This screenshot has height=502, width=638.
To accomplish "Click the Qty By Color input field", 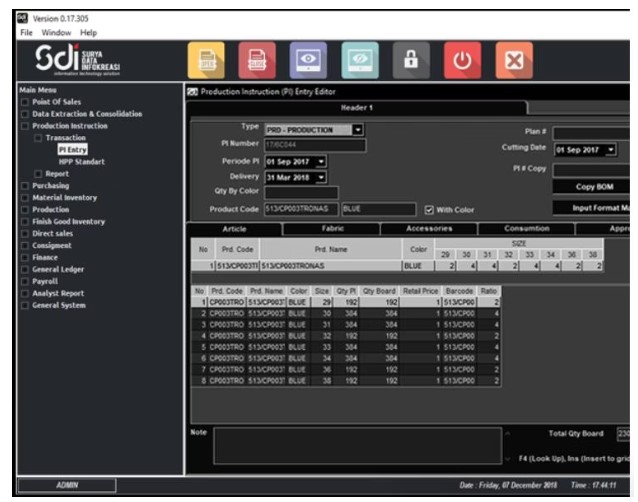I will (x=301, y=192).
